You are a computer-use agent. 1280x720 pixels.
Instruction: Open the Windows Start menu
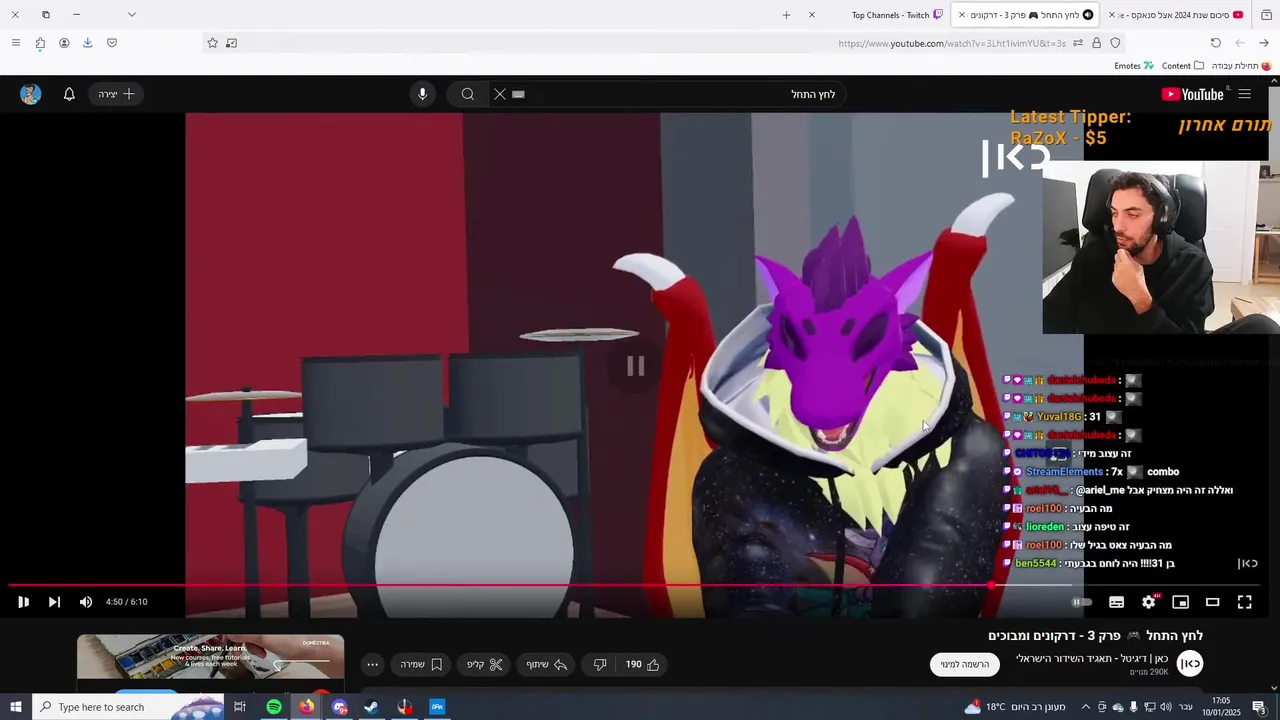coord(15,707)
